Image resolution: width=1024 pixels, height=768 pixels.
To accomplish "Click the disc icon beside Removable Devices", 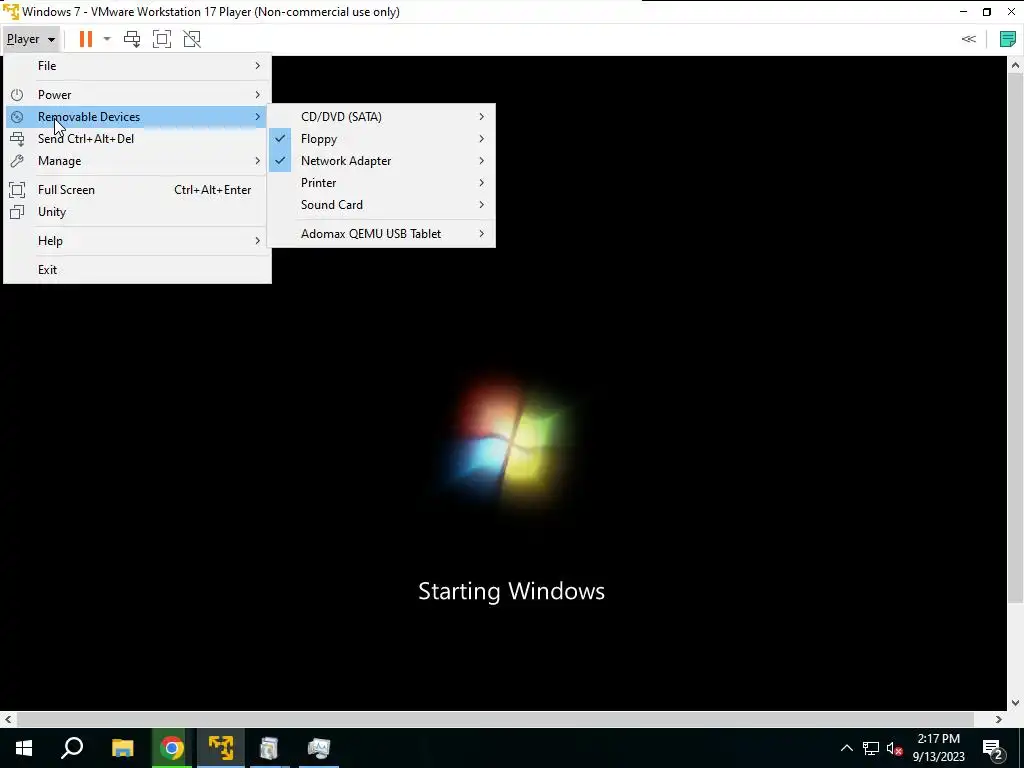I will tap(17, 117).
